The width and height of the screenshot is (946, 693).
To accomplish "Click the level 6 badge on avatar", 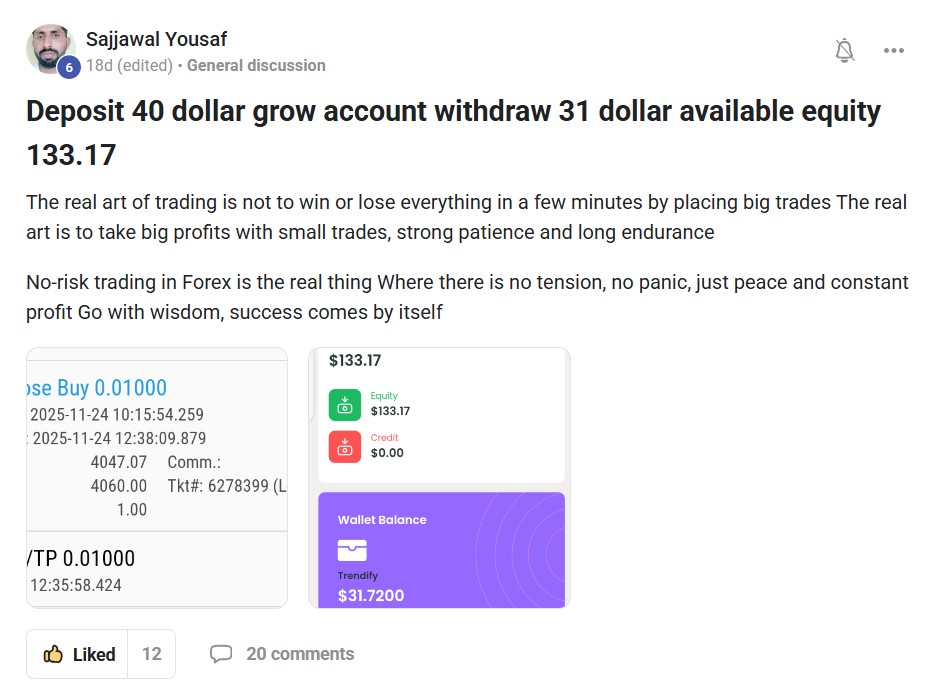I will (69, 67).
